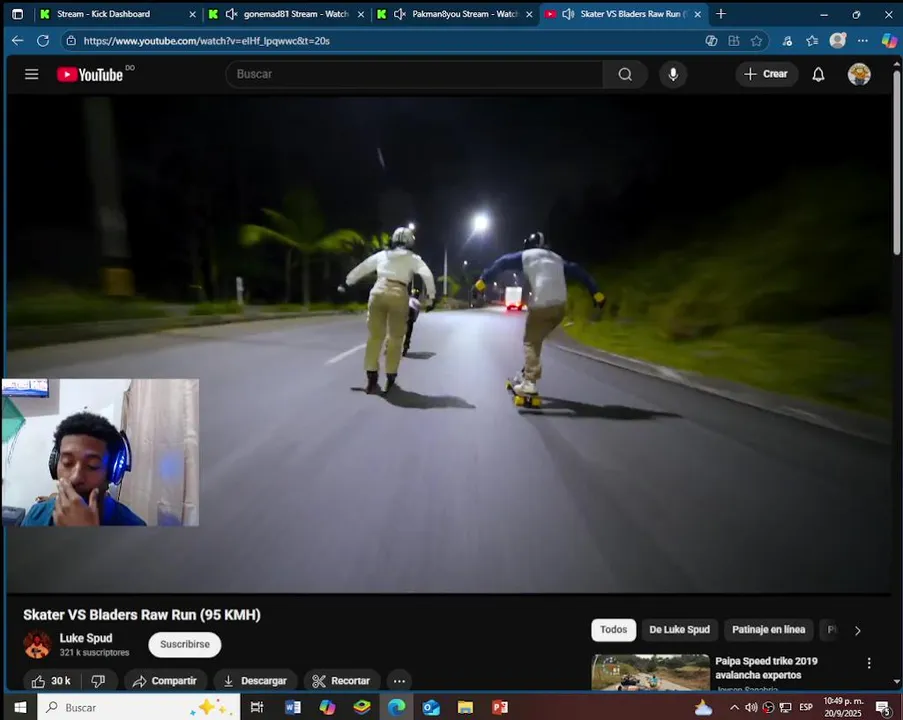Launch PowerPoint from the taskbar

500,707
